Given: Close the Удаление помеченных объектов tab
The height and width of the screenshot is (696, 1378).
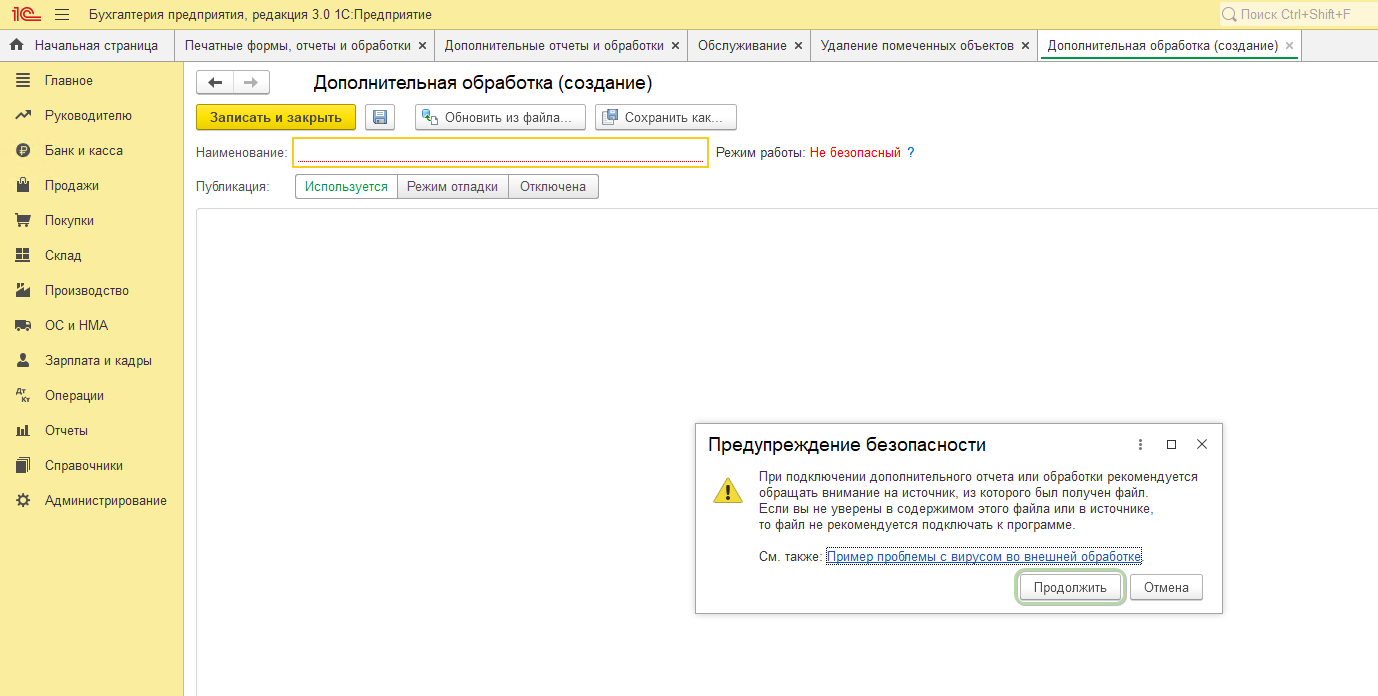Looking at the screenshot, I should click(x=1025, y=45).
